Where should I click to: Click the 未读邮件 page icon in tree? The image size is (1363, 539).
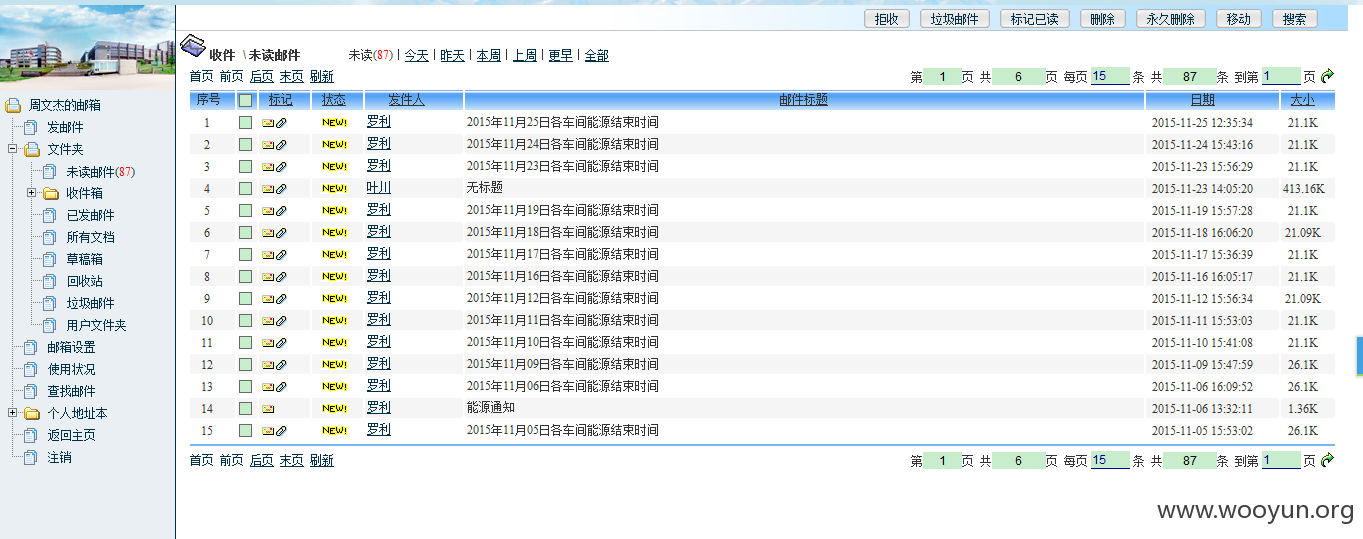[x=49, y=171]
